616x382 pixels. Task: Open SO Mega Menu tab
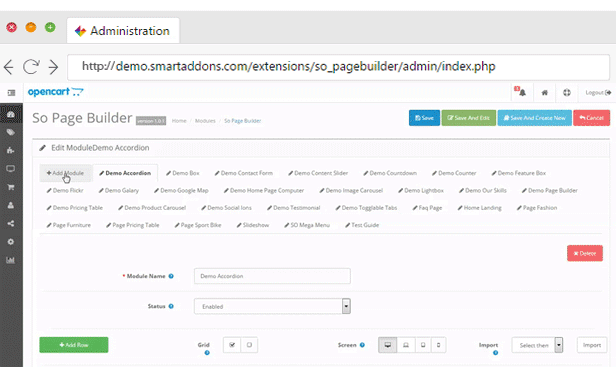[307, 225]
